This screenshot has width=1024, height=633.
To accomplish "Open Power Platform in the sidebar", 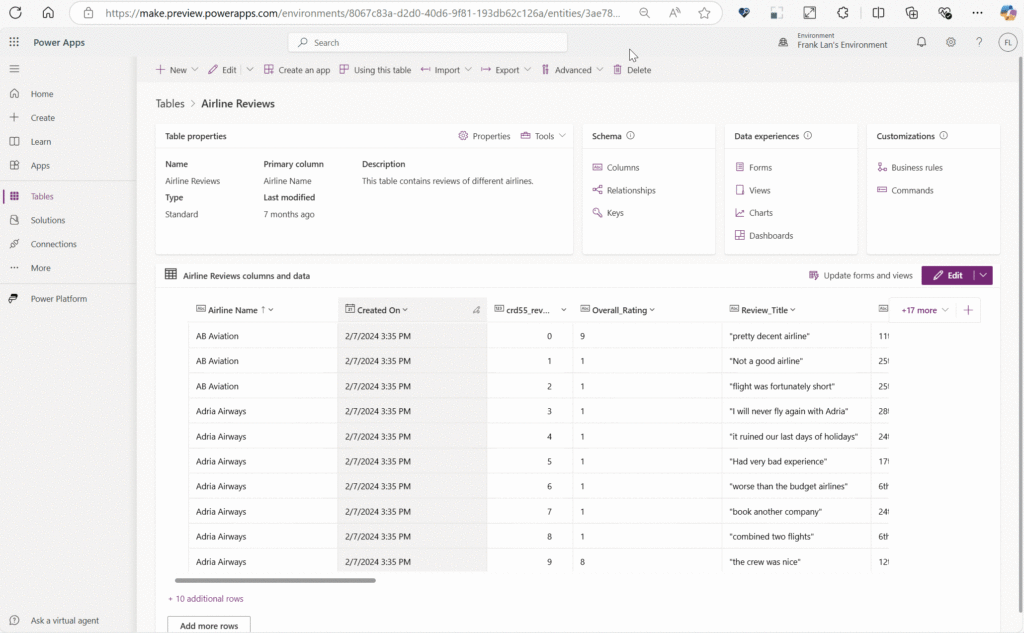I will (58, 299).
